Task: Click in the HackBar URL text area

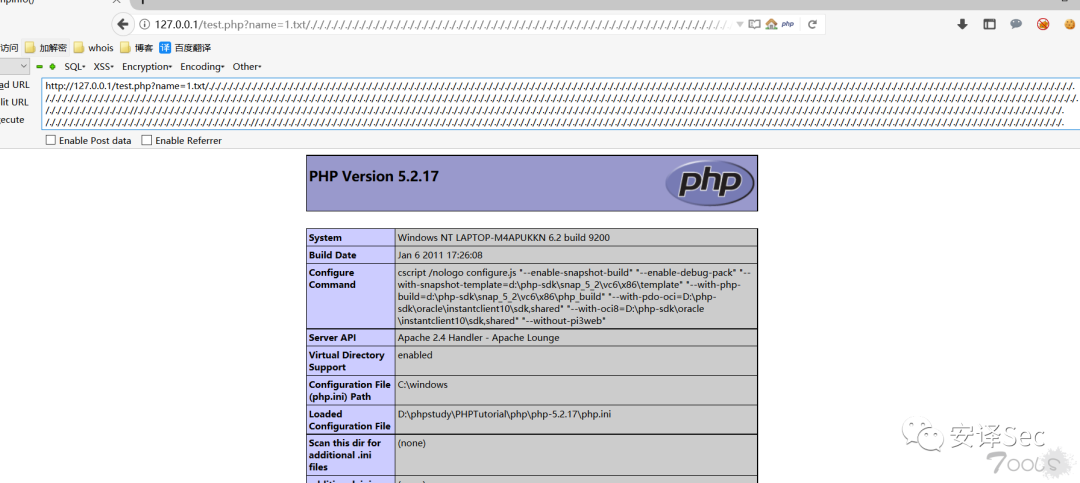Action: point(560,103)
